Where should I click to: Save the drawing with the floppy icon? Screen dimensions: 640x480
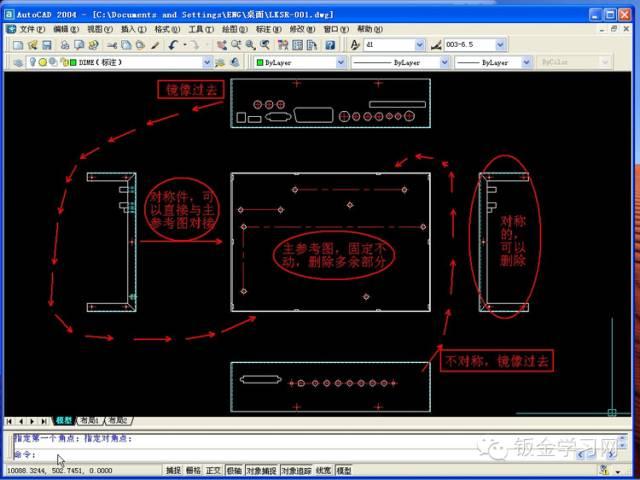pyautogui.click(x=46, y=45)
